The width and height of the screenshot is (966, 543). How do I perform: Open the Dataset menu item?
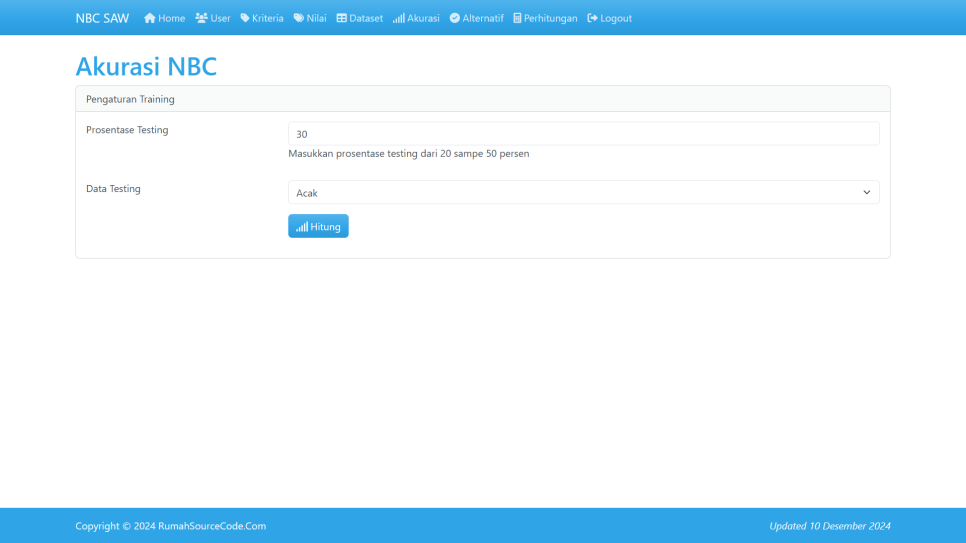pos(366,18)
